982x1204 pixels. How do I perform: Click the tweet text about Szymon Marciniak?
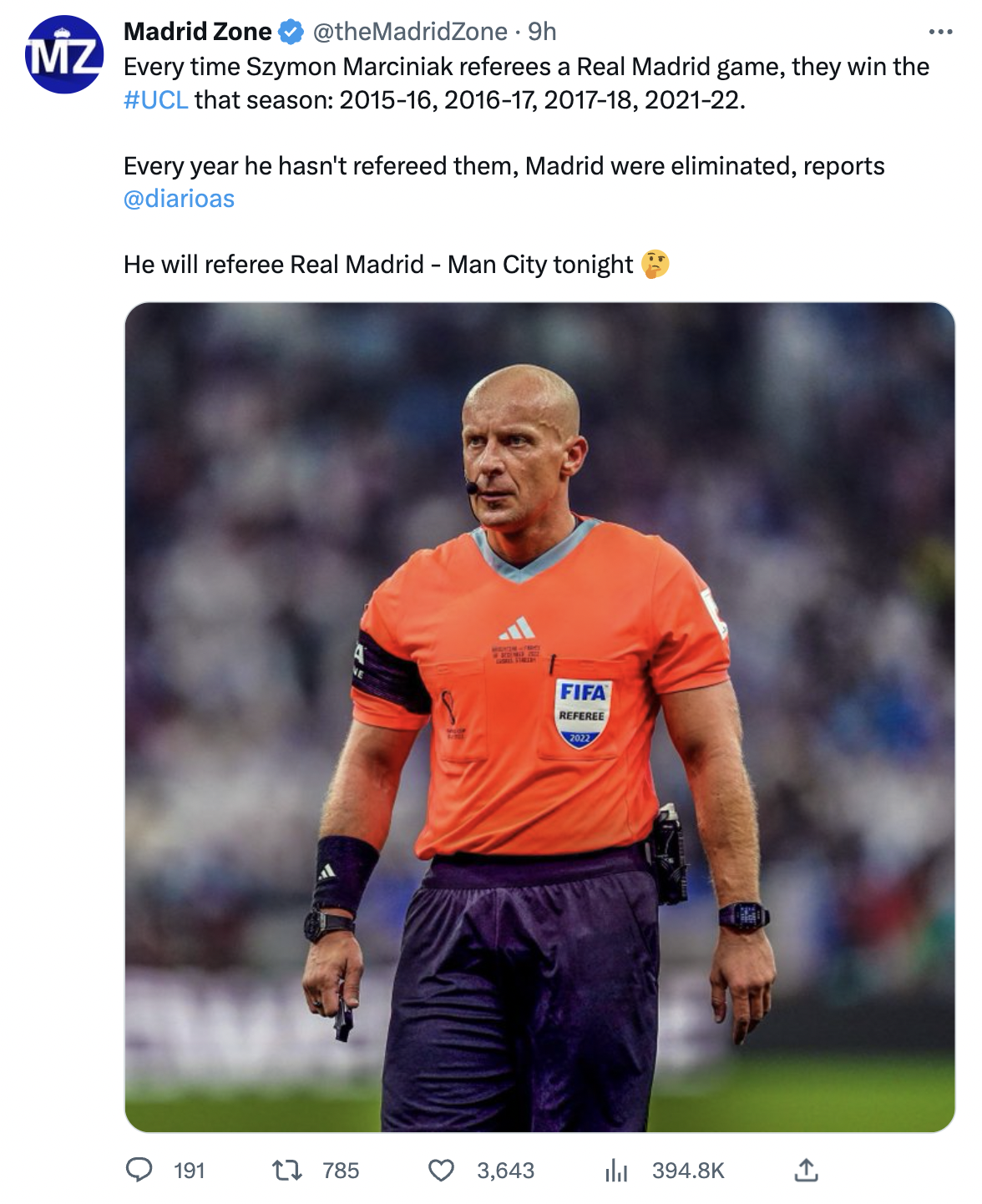tap(526, 67)
